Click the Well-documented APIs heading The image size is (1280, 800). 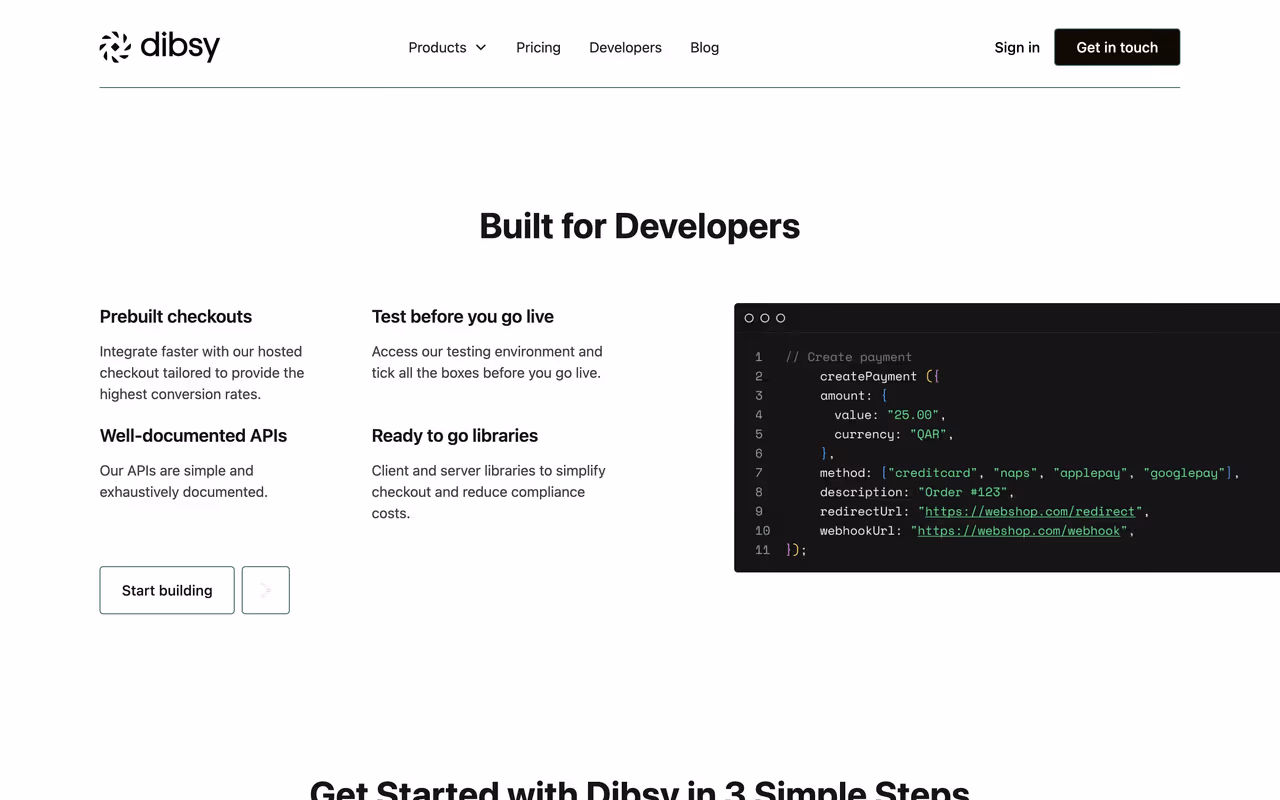click(x=193, y=435)
